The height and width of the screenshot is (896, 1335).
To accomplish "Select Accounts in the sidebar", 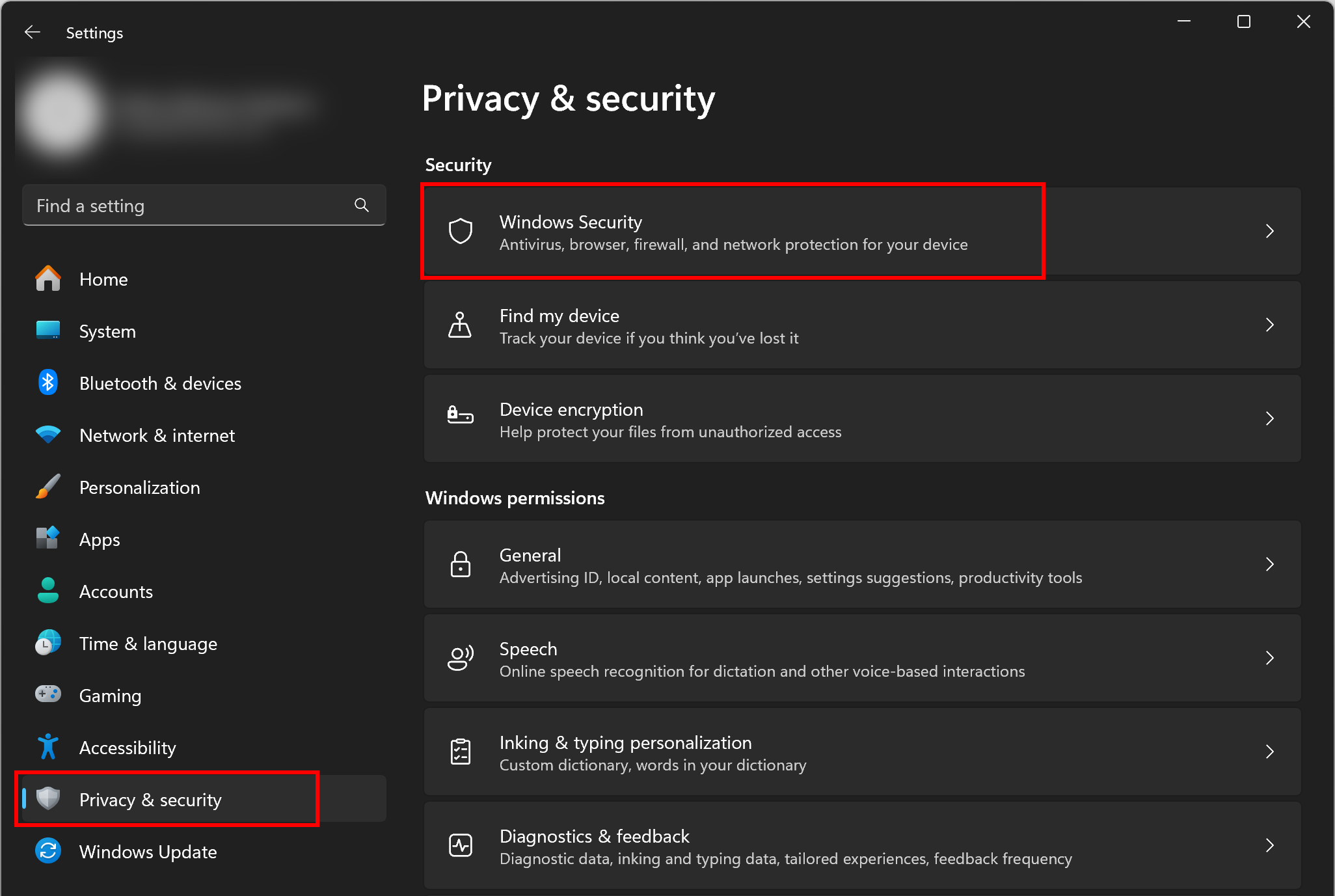I will (116, 591).
